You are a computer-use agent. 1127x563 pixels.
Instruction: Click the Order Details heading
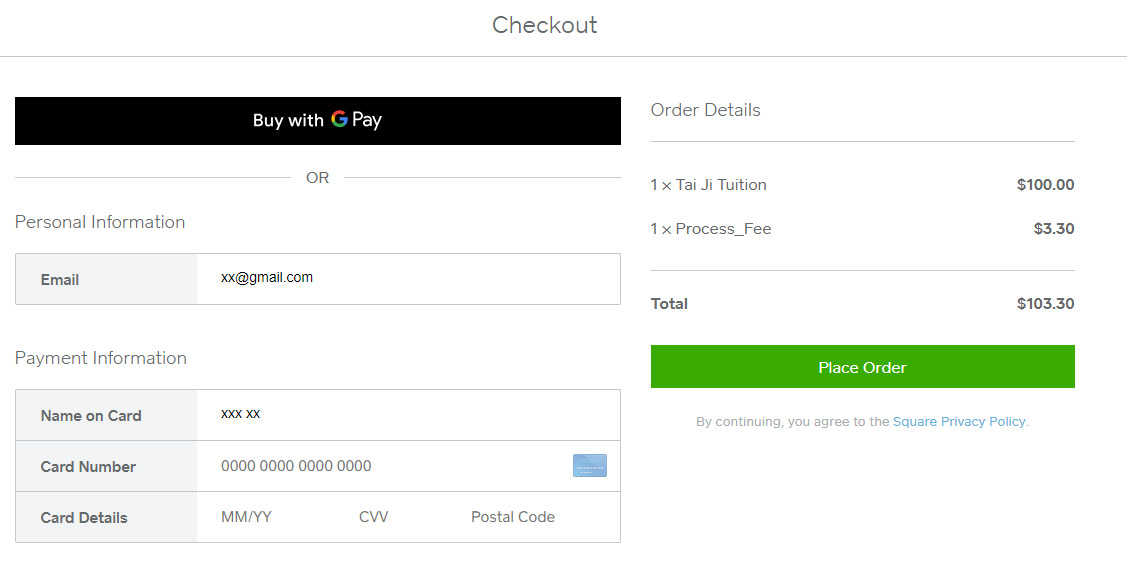[x=705, y=110]
